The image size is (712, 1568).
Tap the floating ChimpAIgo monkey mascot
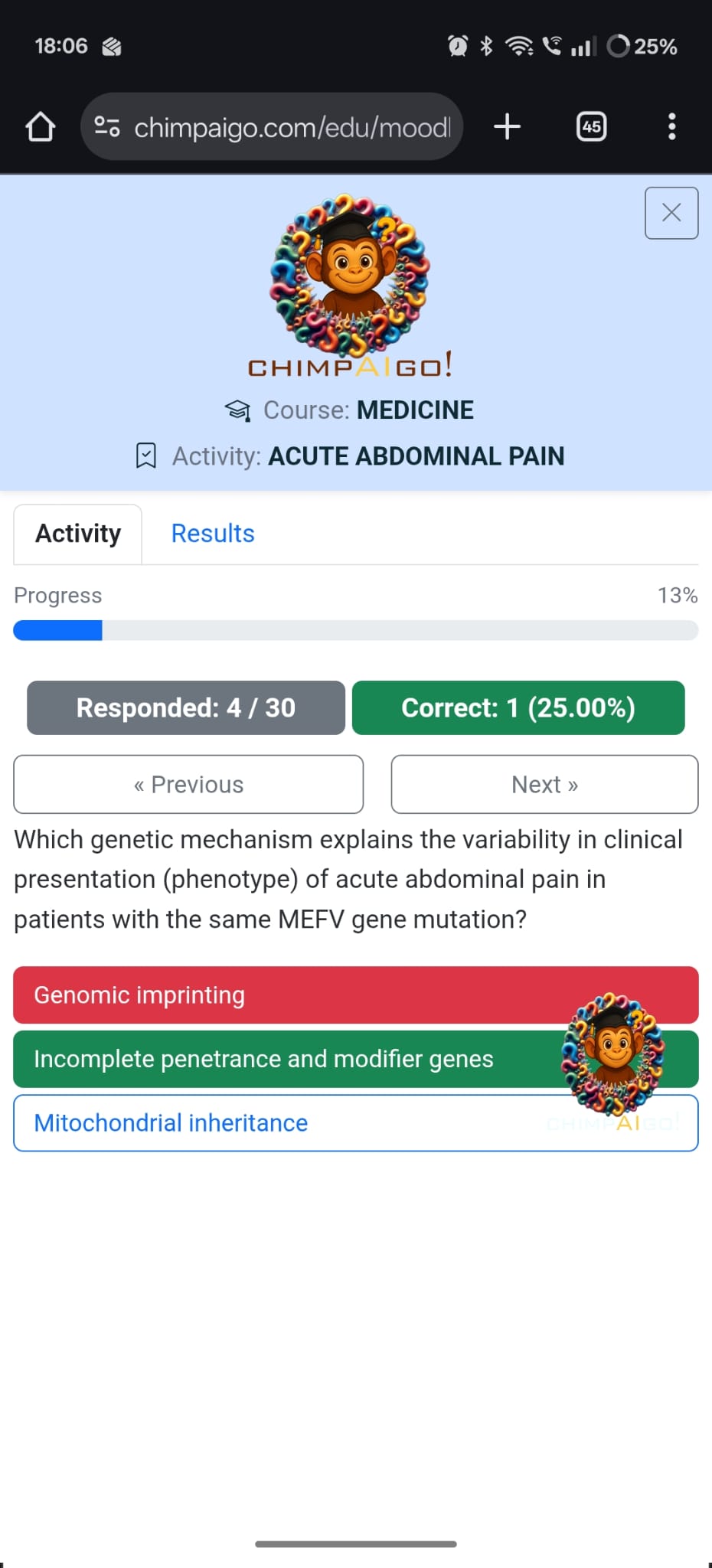612,1053
